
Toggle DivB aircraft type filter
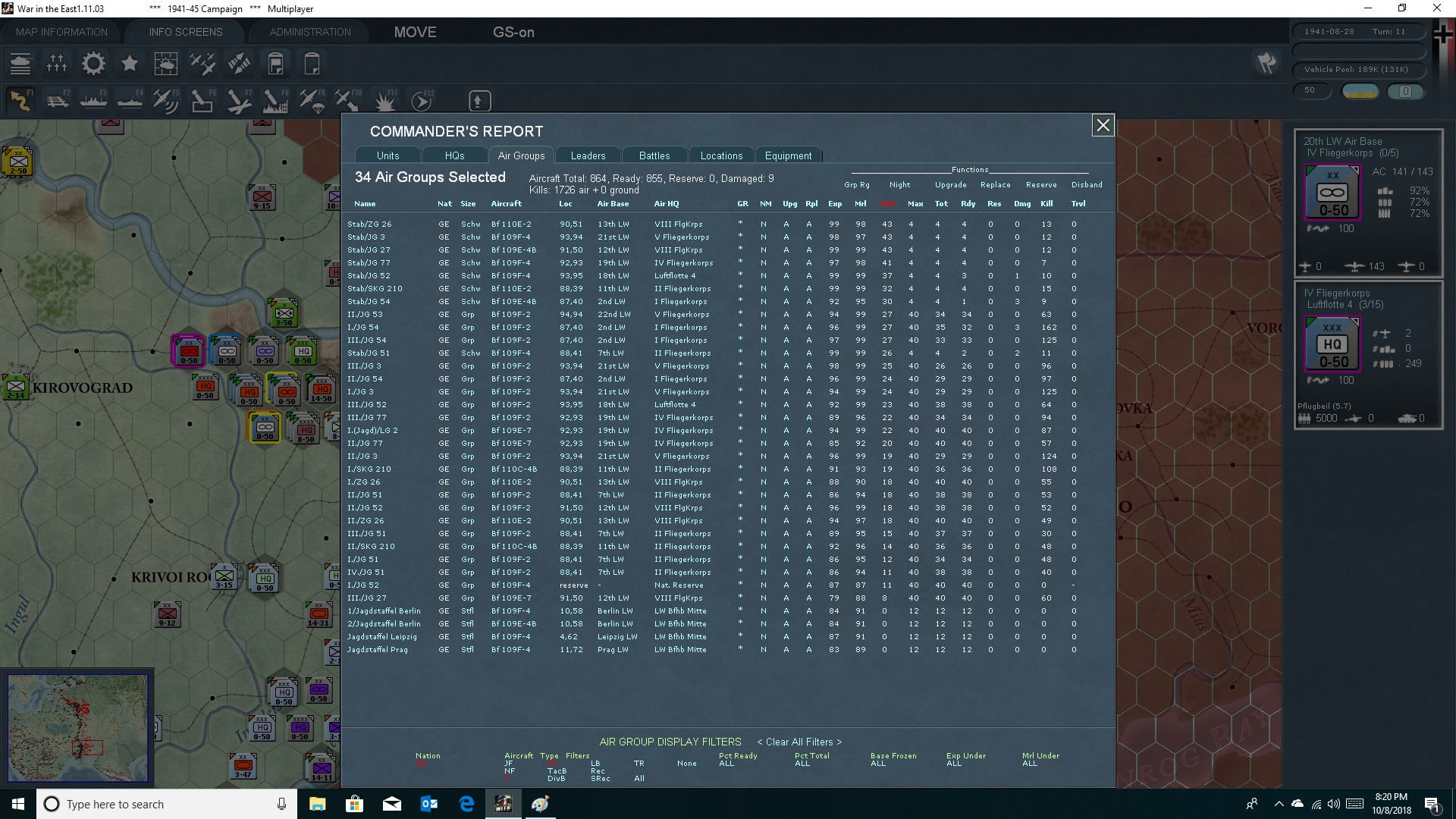click(x=556, y=779)
